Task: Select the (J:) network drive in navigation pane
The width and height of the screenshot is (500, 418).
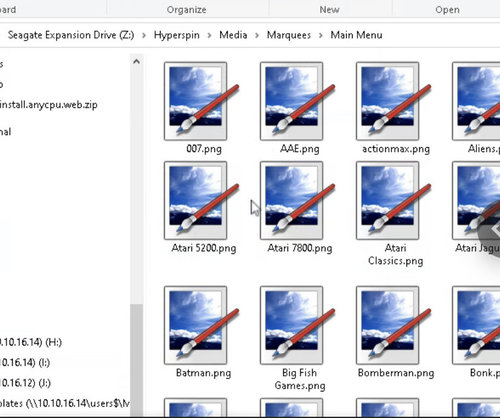Action: (25, 383)
